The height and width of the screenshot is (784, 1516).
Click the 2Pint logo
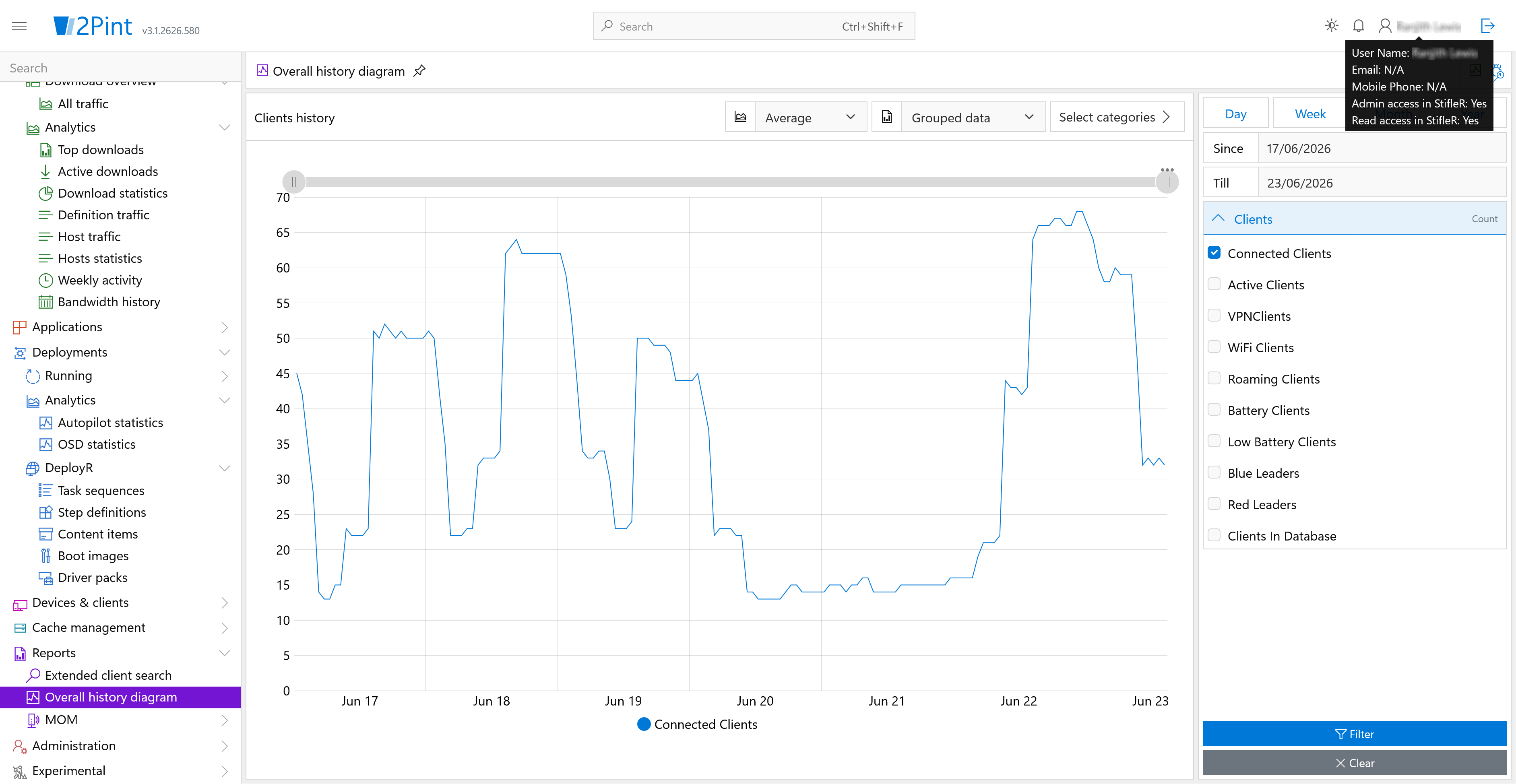[93, 26]
